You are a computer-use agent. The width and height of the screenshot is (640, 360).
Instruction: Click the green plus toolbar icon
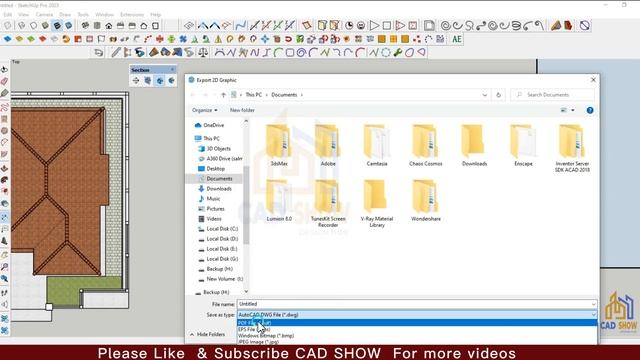click(171, 39)
